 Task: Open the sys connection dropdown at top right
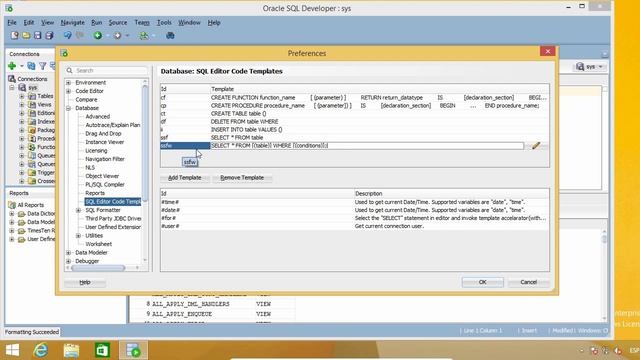[591, 67]
